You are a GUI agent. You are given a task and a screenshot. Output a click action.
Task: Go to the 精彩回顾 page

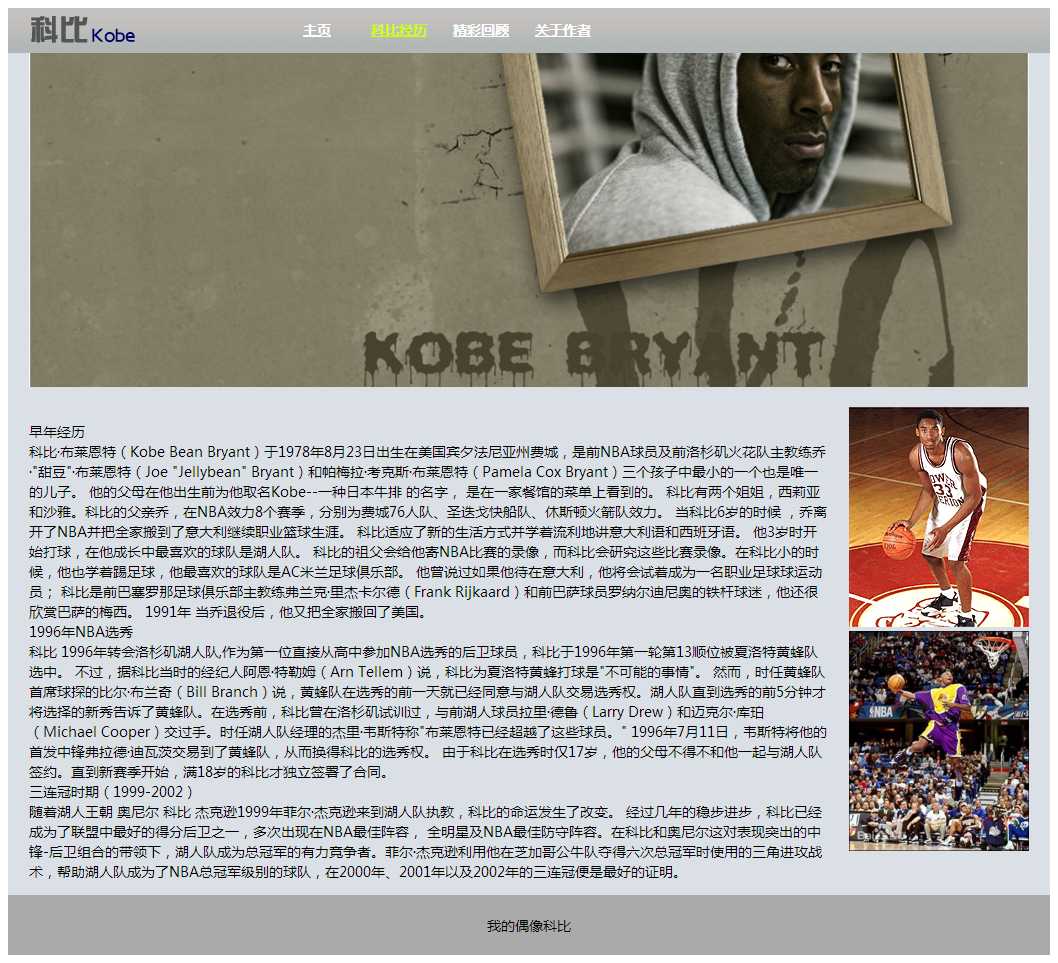tap(480, 31)
